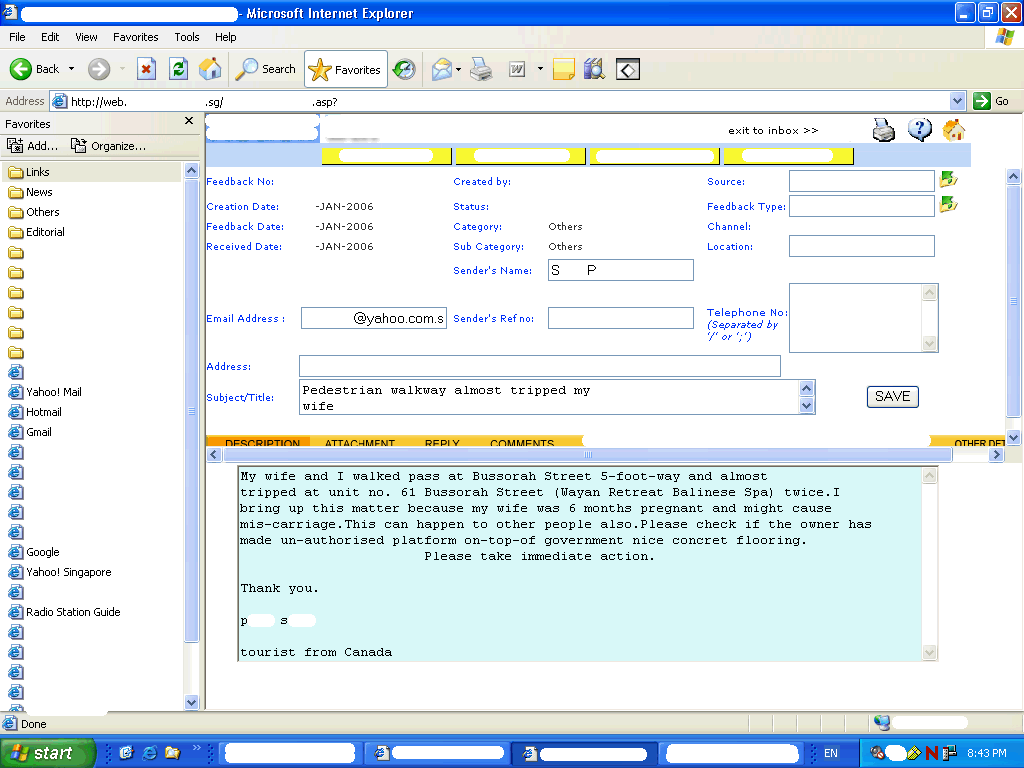Open the help question mark icon on the page
Viewport: 1024px width, 768px height.
(920, 130)
